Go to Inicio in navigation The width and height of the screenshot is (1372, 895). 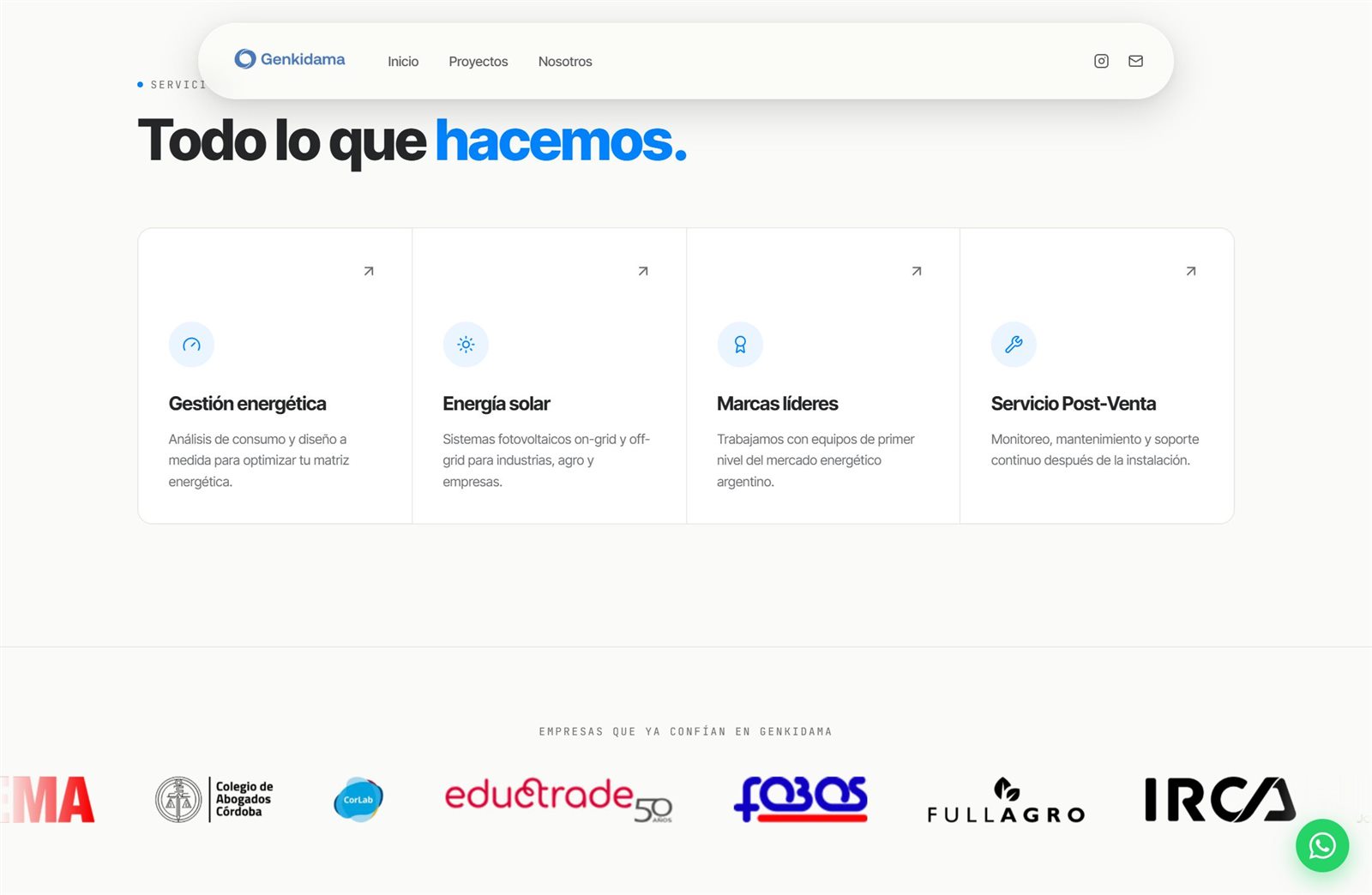click(x=403, y=62)
